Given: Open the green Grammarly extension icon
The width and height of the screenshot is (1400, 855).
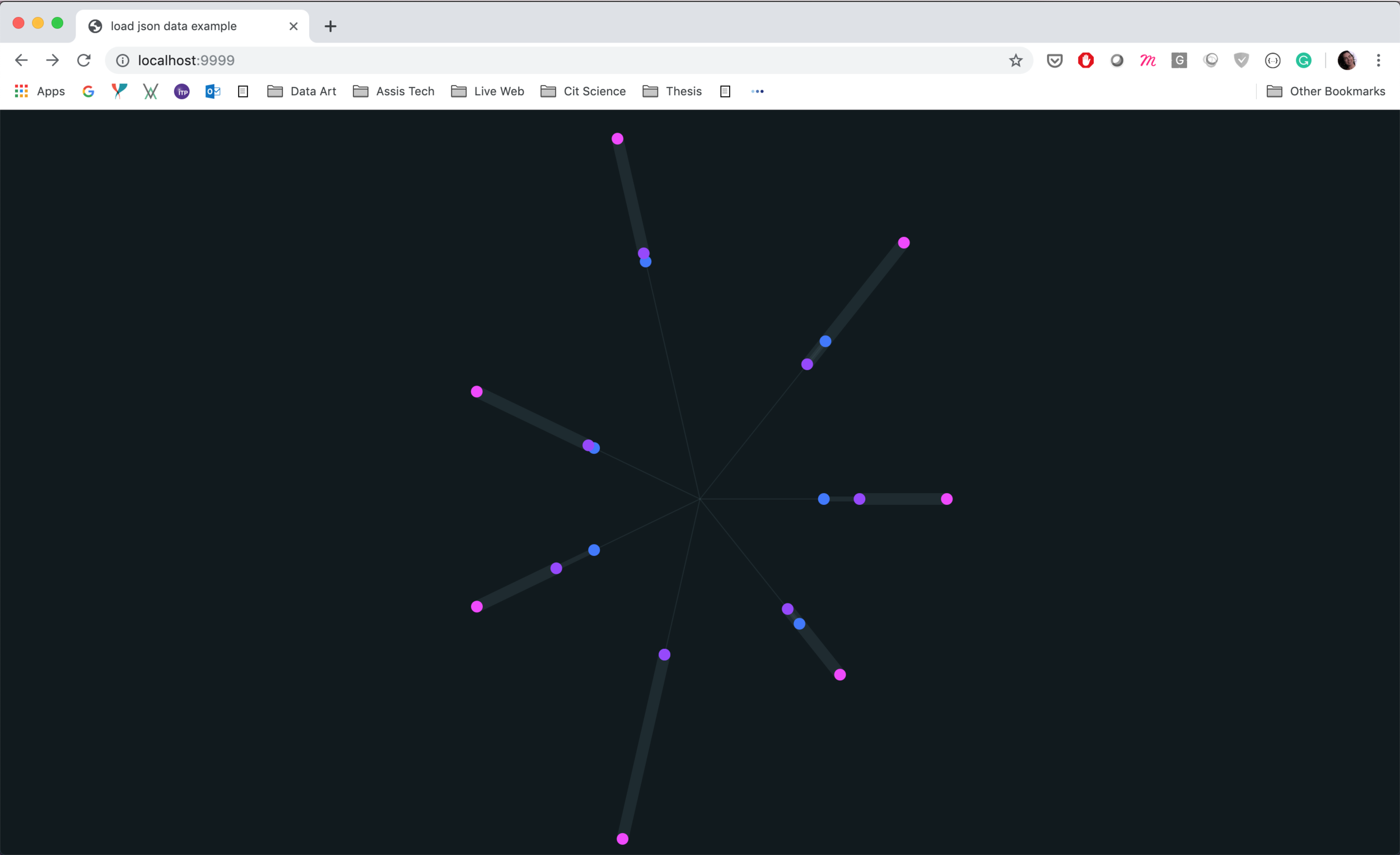Looking at the screenshot, I should click(x=1304, y=61).
